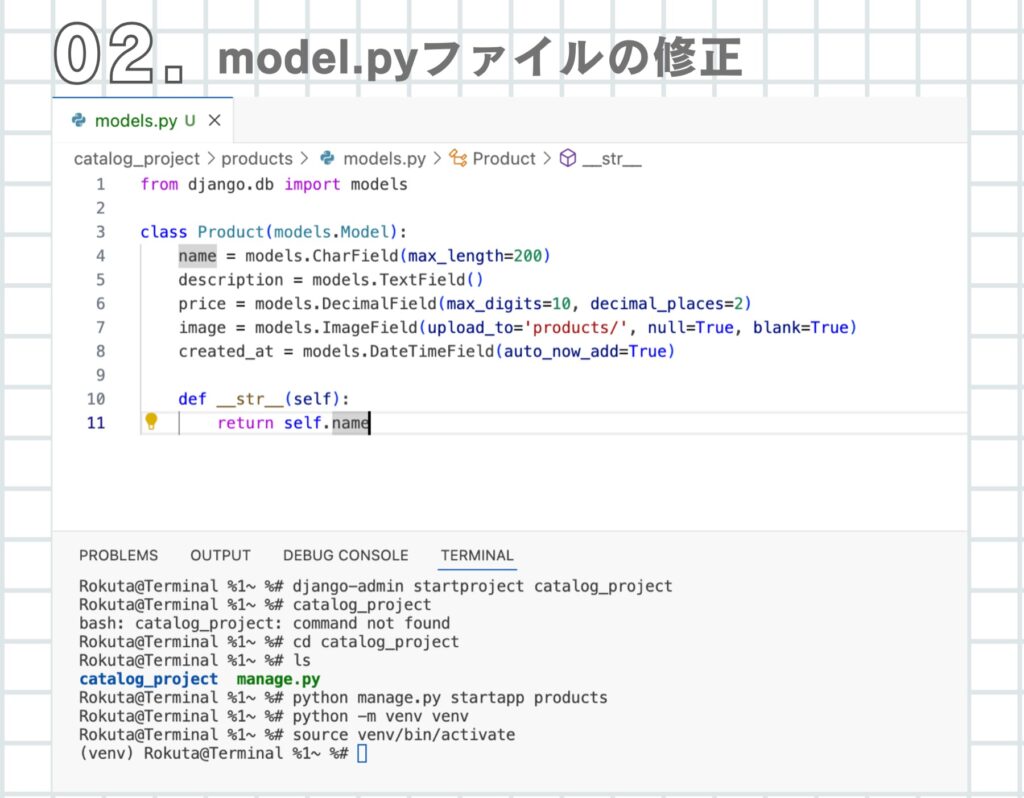Click the 'from django.db import models' line
The width and height of the screenshot is (1024, 798).
[x=274, y=184]
